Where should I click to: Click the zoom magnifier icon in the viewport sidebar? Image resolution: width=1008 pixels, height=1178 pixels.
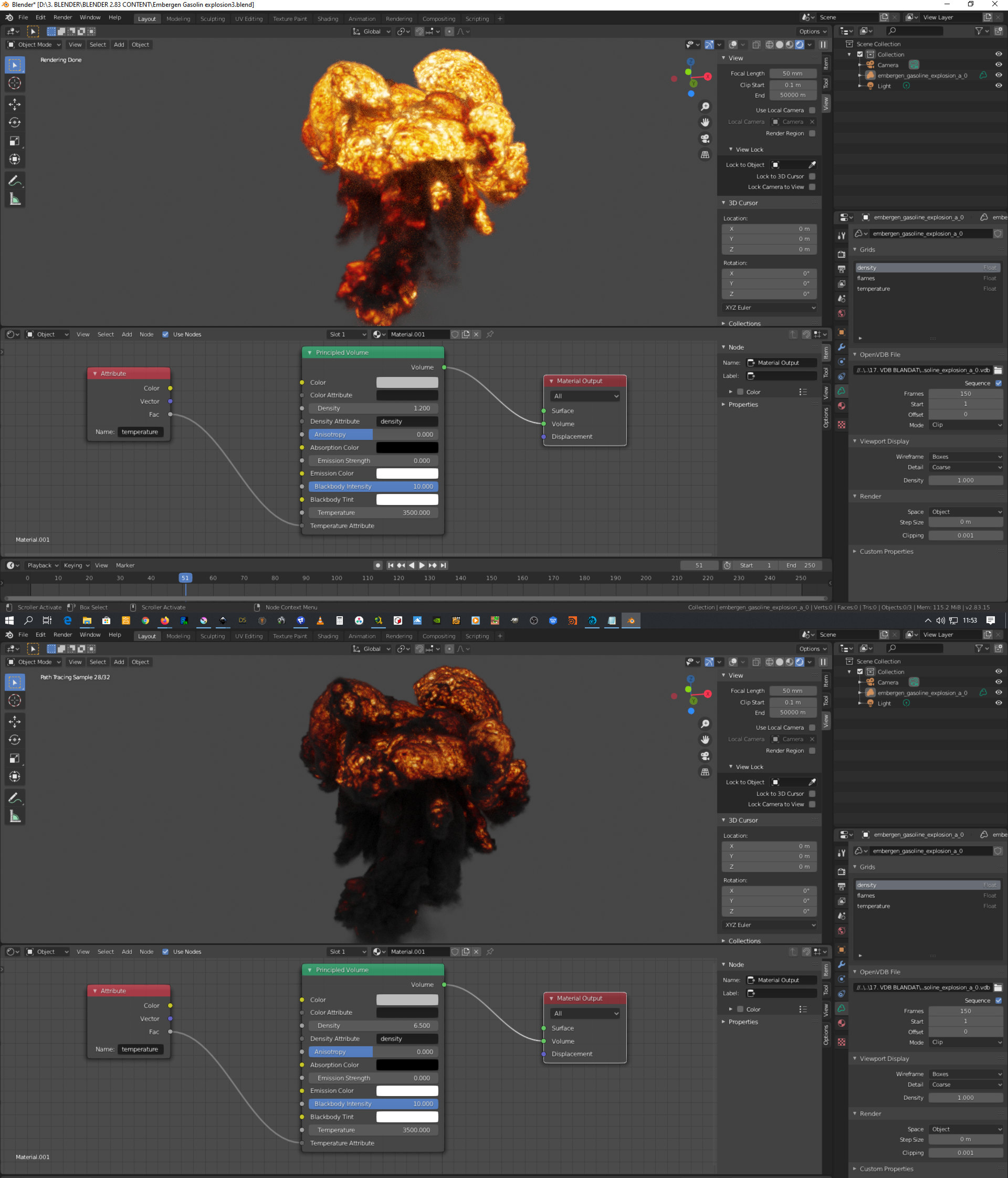pos(705,106)
